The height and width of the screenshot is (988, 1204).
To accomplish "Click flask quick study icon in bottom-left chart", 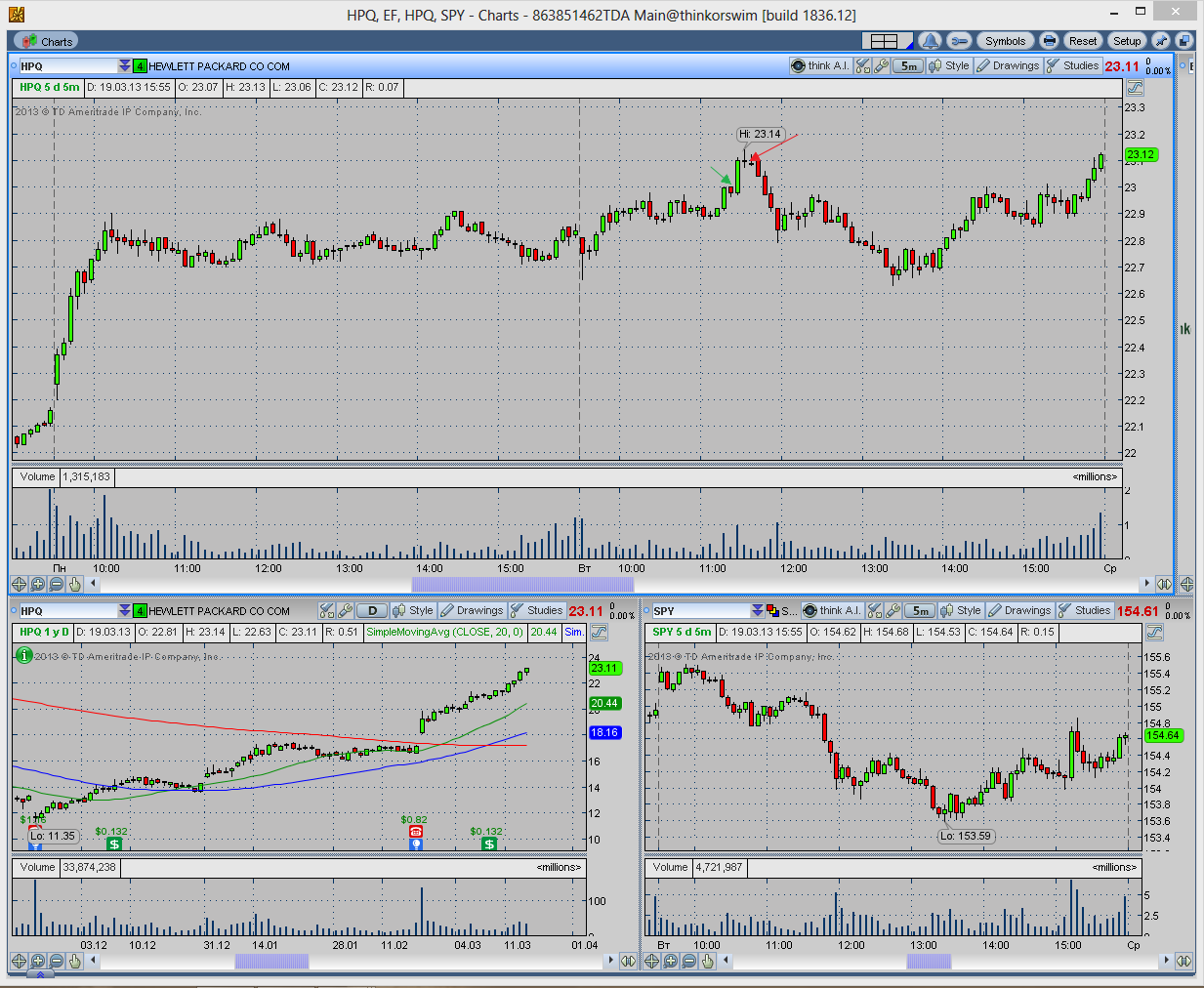I will pos(326,610).
